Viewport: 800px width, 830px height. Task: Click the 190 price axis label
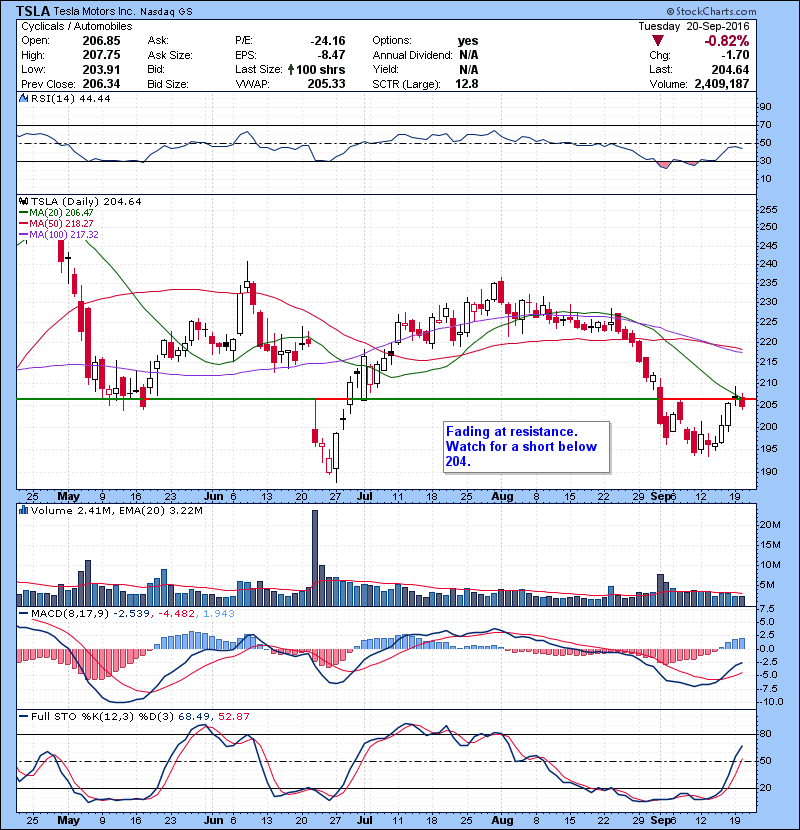(x=768, y=472)
